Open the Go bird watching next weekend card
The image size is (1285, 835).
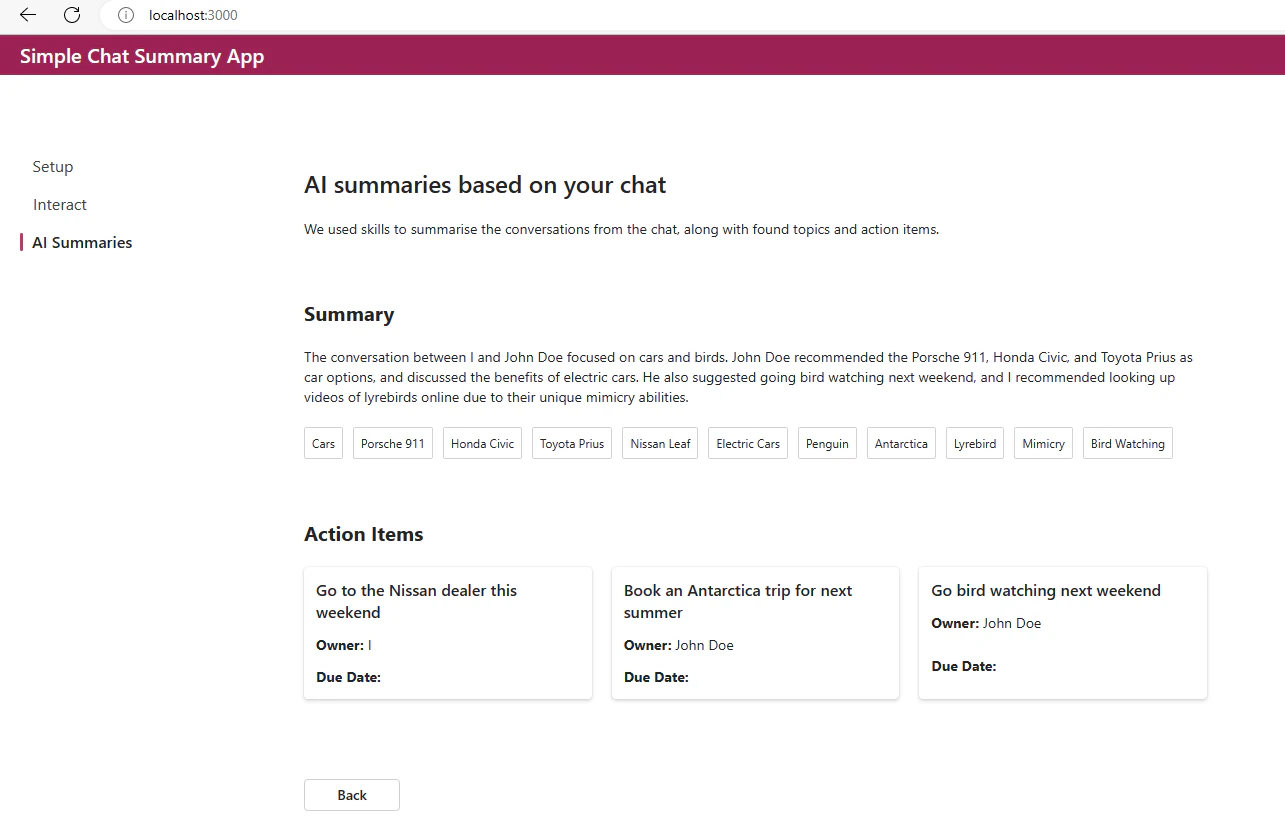point(1063,633)
